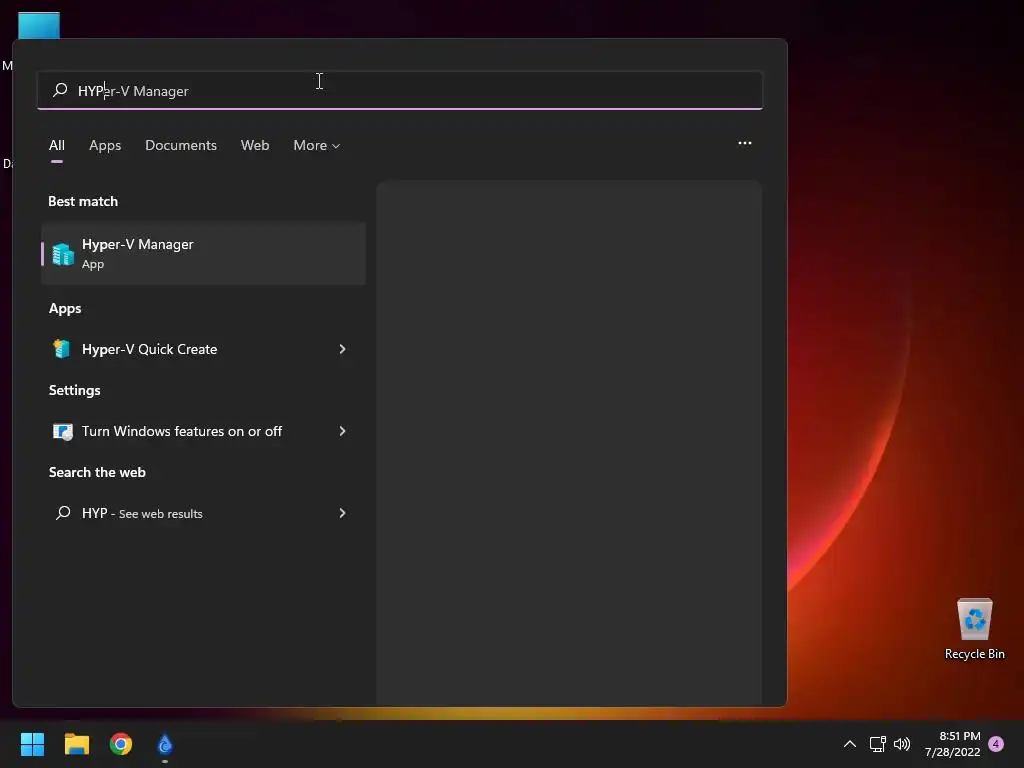Image resolution: width=1024 pixels, height=768 pixels.
Task: Switch to the Documents search tab
Action: tap(181, 145)
